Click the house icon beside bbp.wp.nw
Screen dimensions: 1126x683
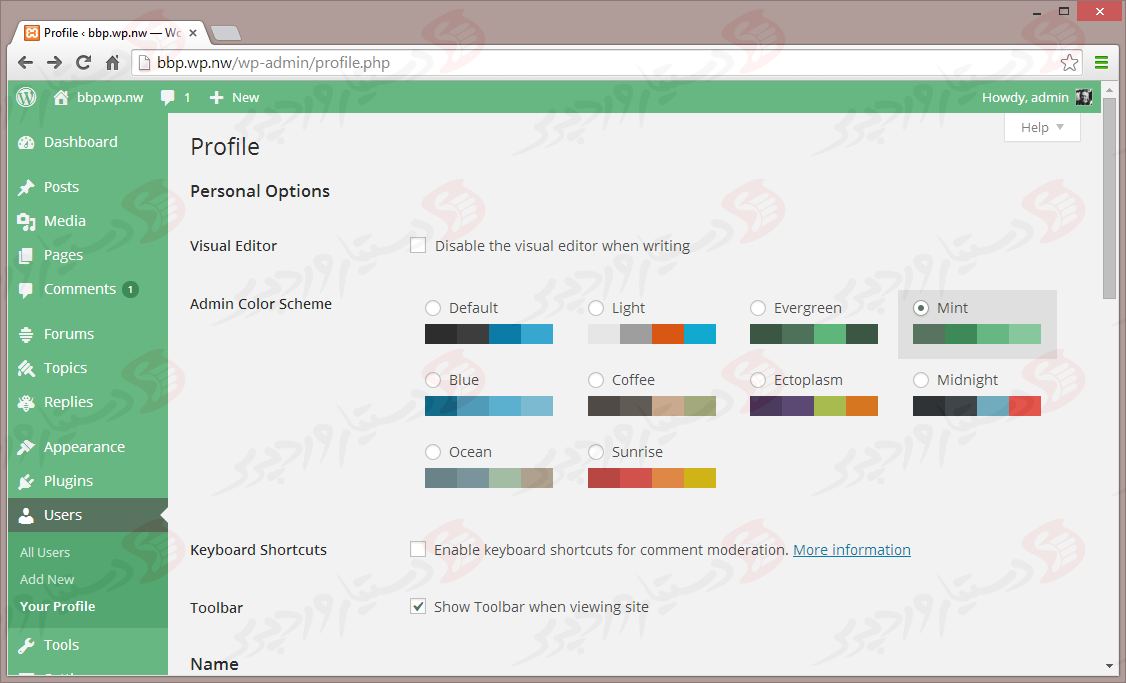[62, 97]
